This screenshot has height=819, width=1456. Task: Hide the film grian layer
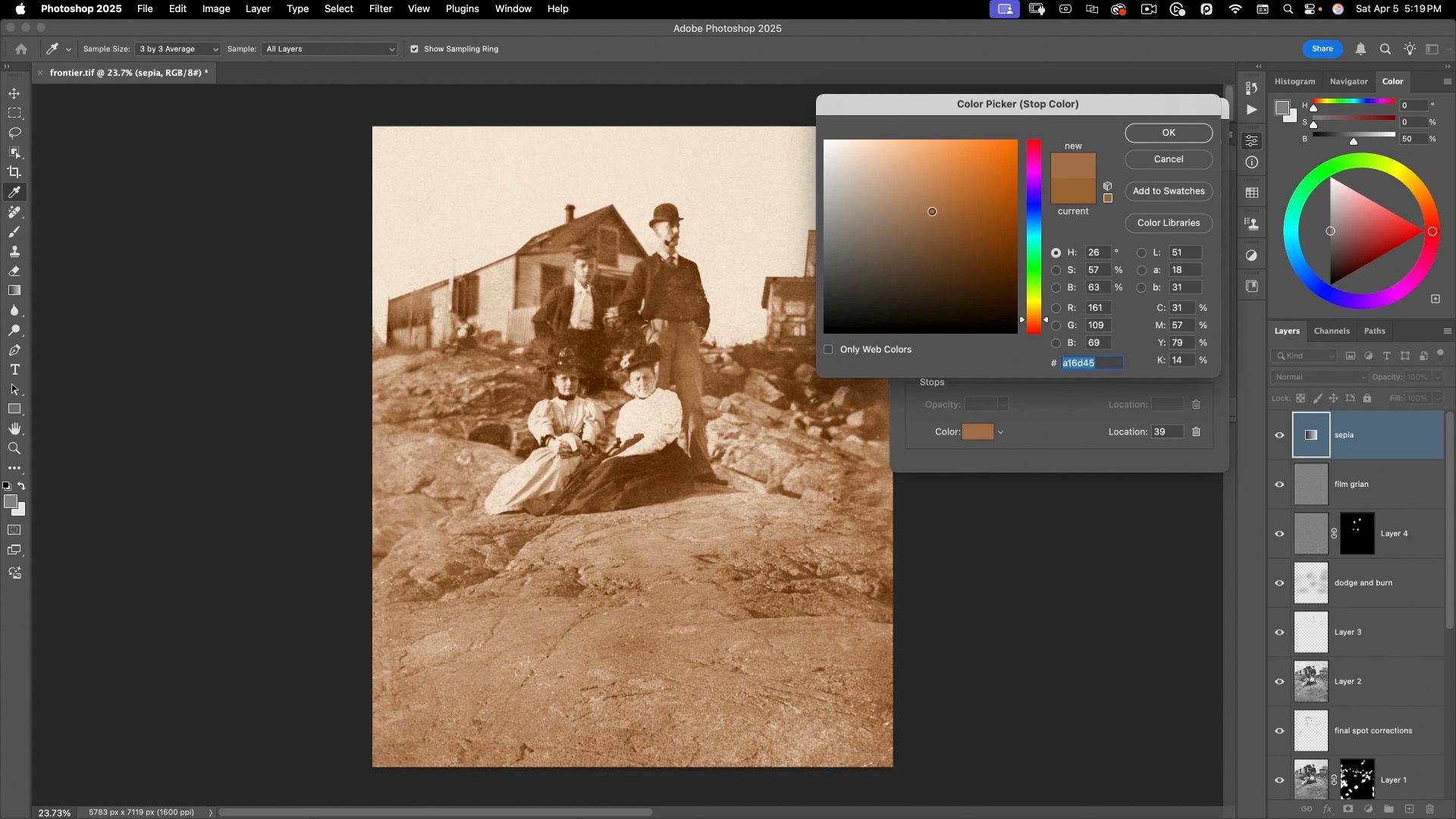1279,485
